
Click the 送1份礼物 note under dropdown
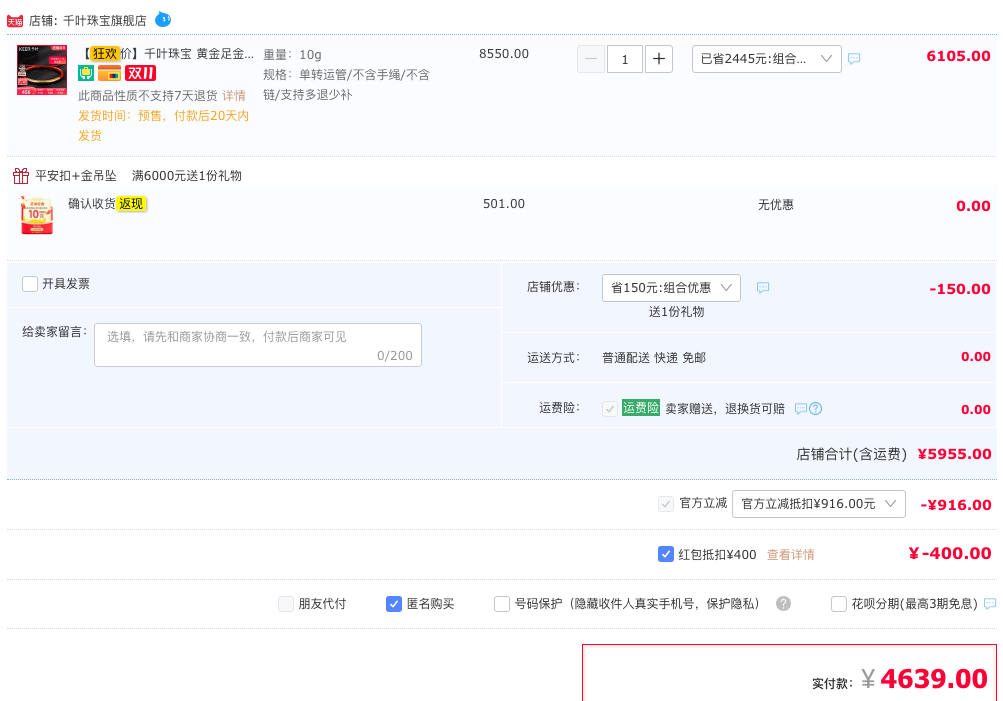(676, 312)
